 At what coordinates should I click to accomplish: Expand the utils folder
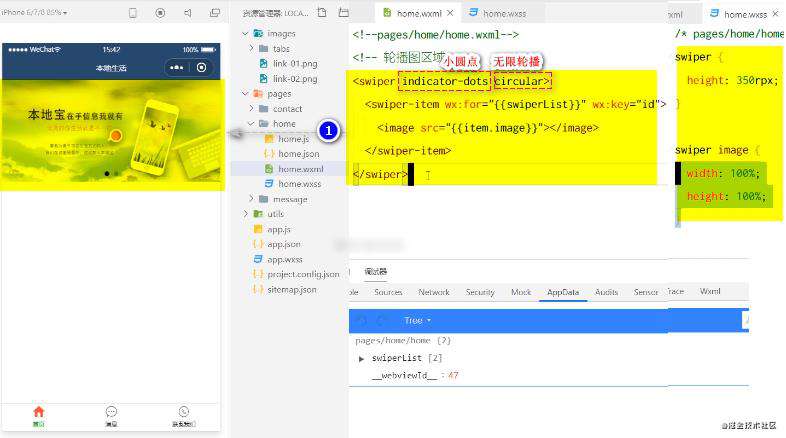point(245,214)
